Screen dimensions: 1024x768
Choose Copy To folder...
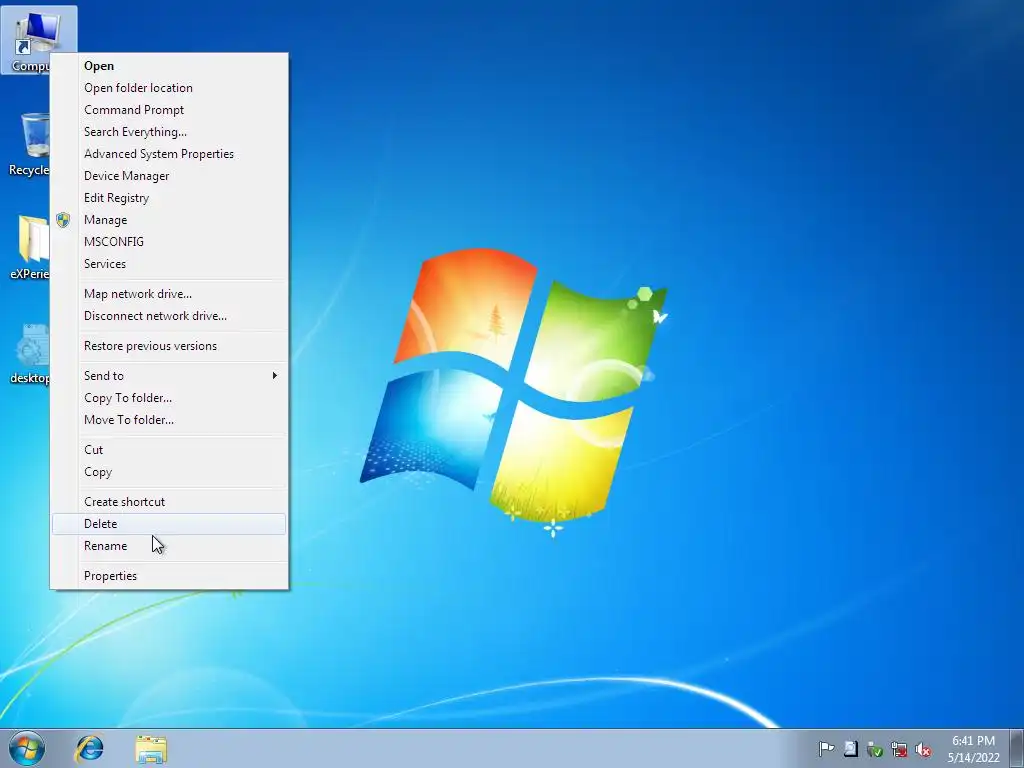[x=169, y=398]
